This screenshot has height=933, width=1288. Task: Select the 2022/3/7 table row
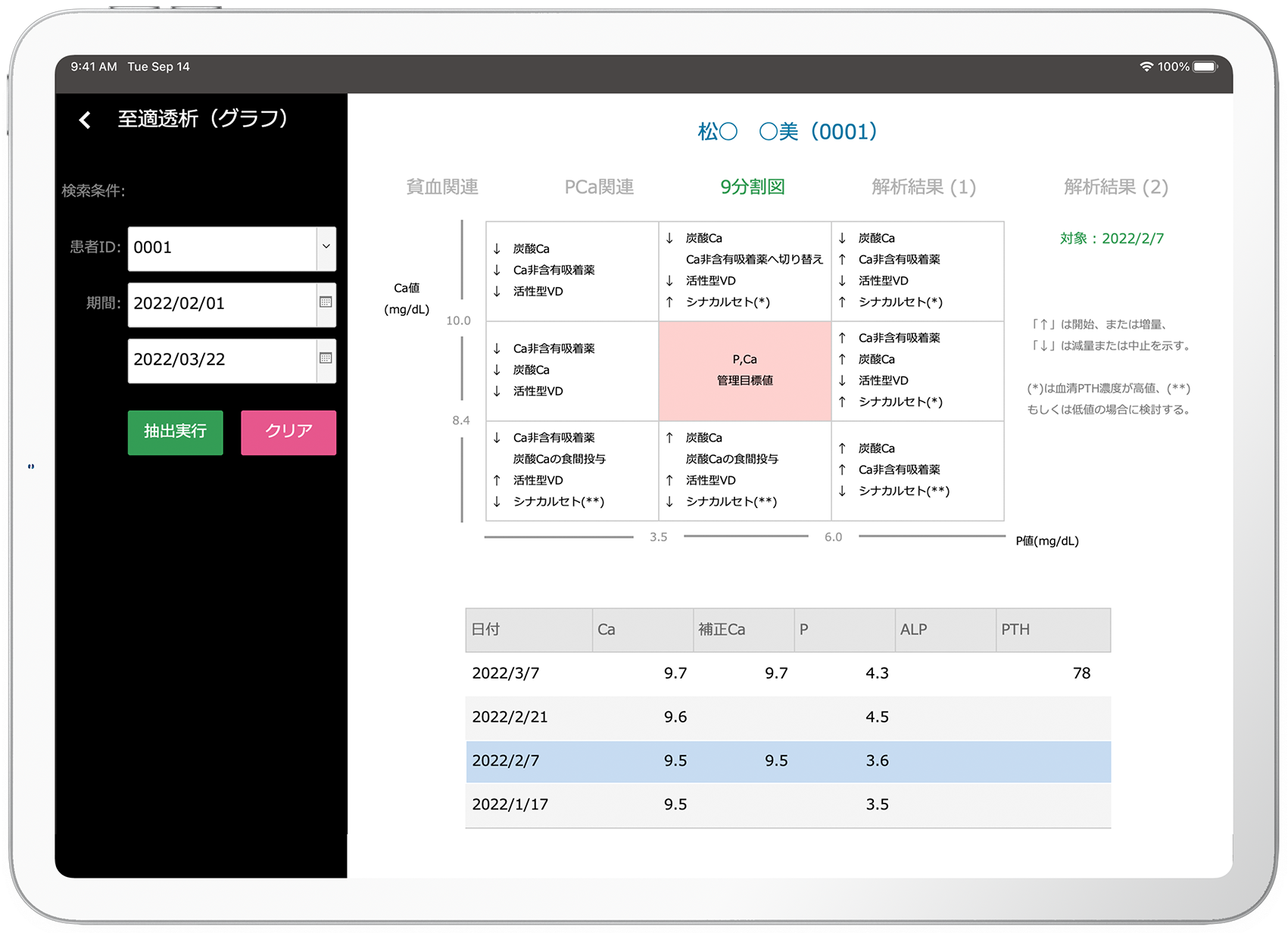tap(787, 673)
